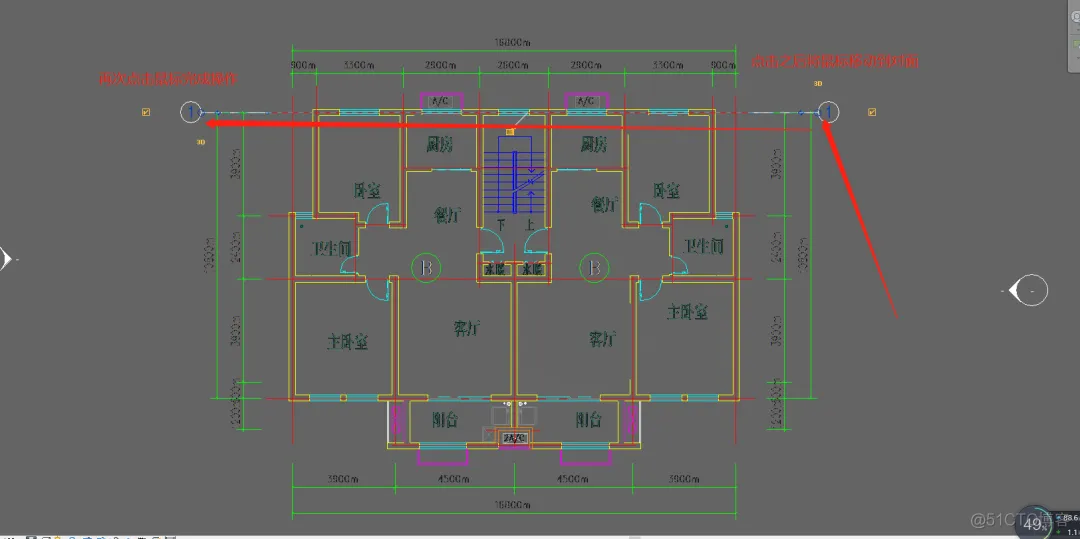The image size is (1080, 539).
Task: Select the elevation marker at the left edge of the view
Action: click(x=6, y=259)
